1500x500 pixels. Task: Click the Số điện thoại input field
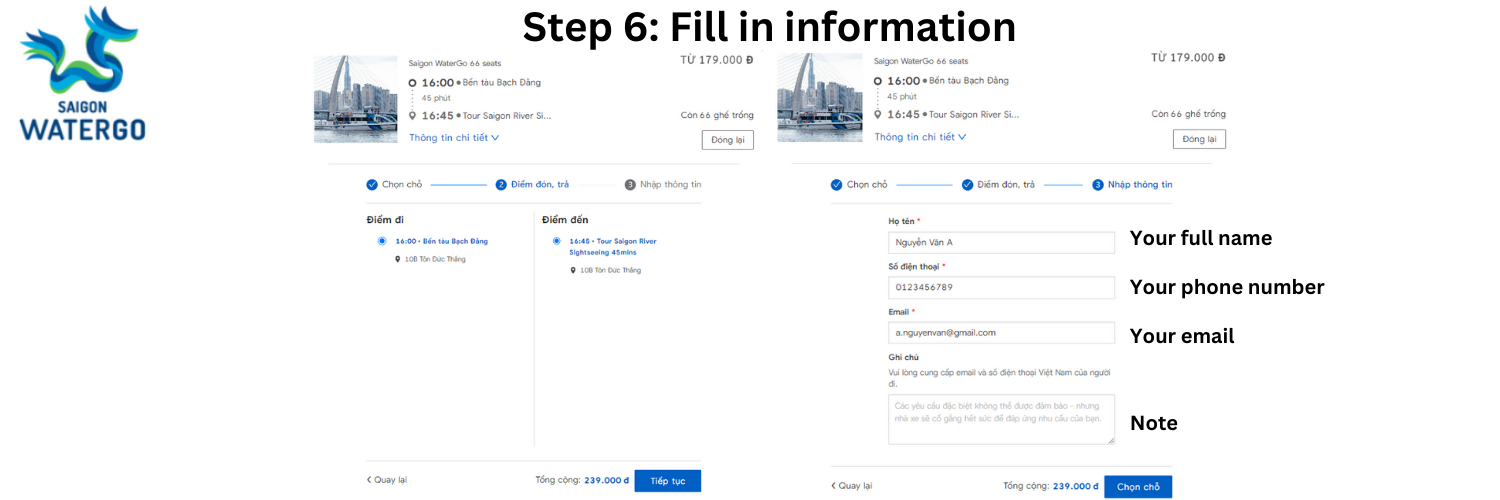coord(1000,288)
